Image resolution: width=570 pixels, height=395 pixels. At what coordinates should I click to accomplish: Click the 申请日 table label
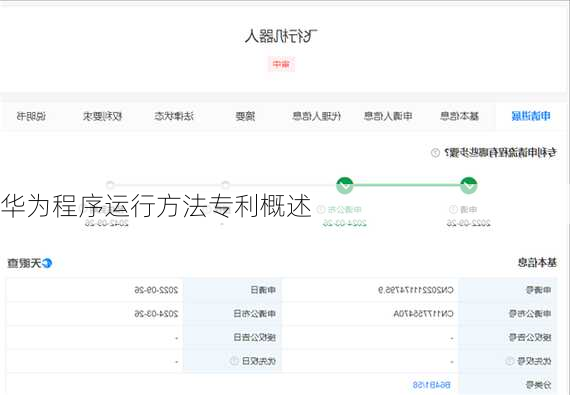click(x=263, y=290)
